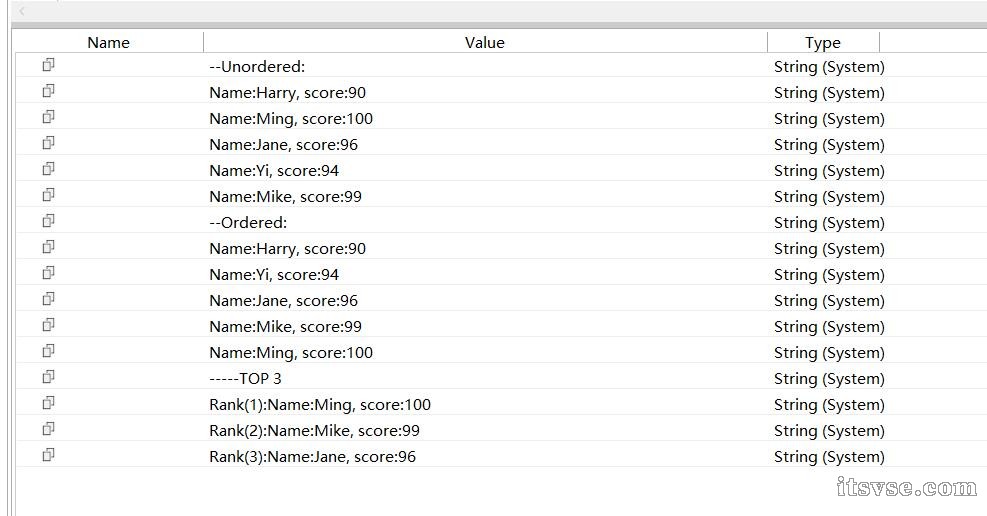Click the icon beside the Rank(1) row

tap(48, 403)
